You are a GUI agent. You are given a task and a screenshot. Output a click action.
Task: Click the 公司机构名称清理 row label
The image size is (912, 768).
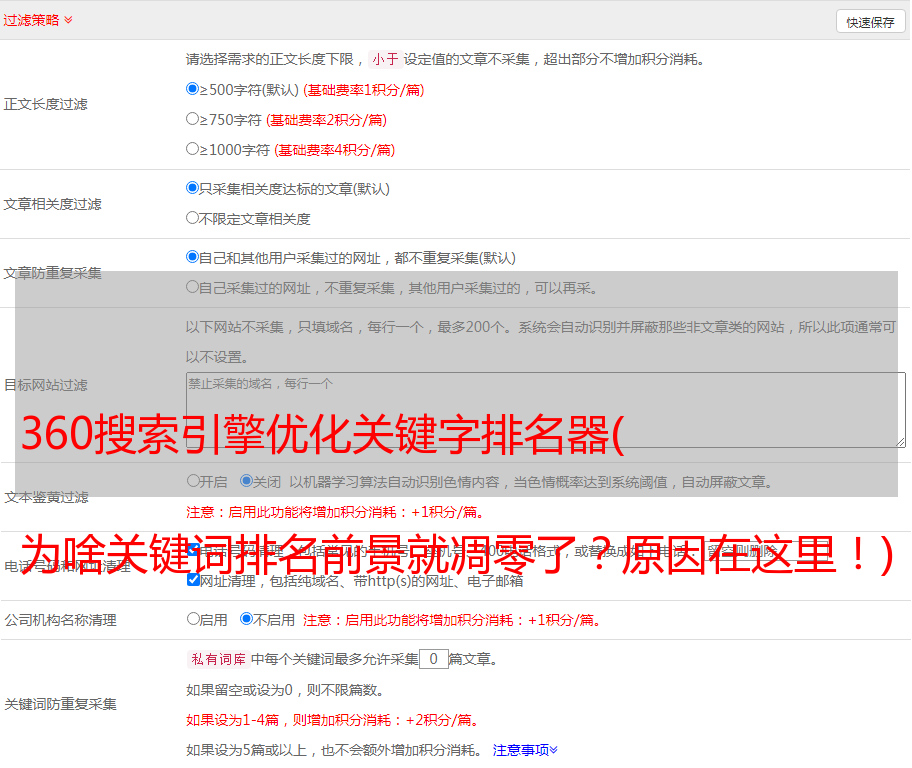coord(60,620)
